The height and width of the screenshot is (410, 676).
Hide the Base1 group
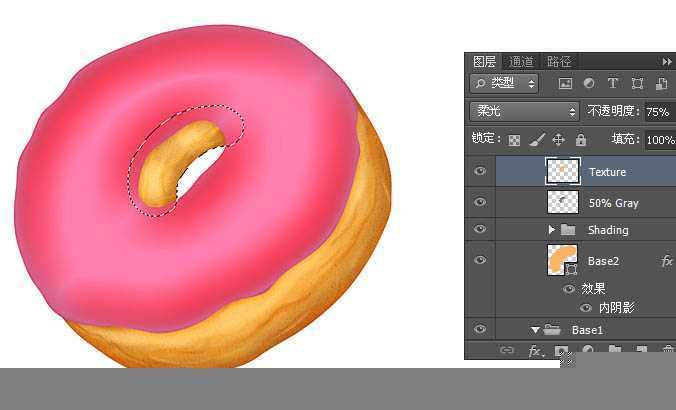pyautogui.click(x=480, y=329)
